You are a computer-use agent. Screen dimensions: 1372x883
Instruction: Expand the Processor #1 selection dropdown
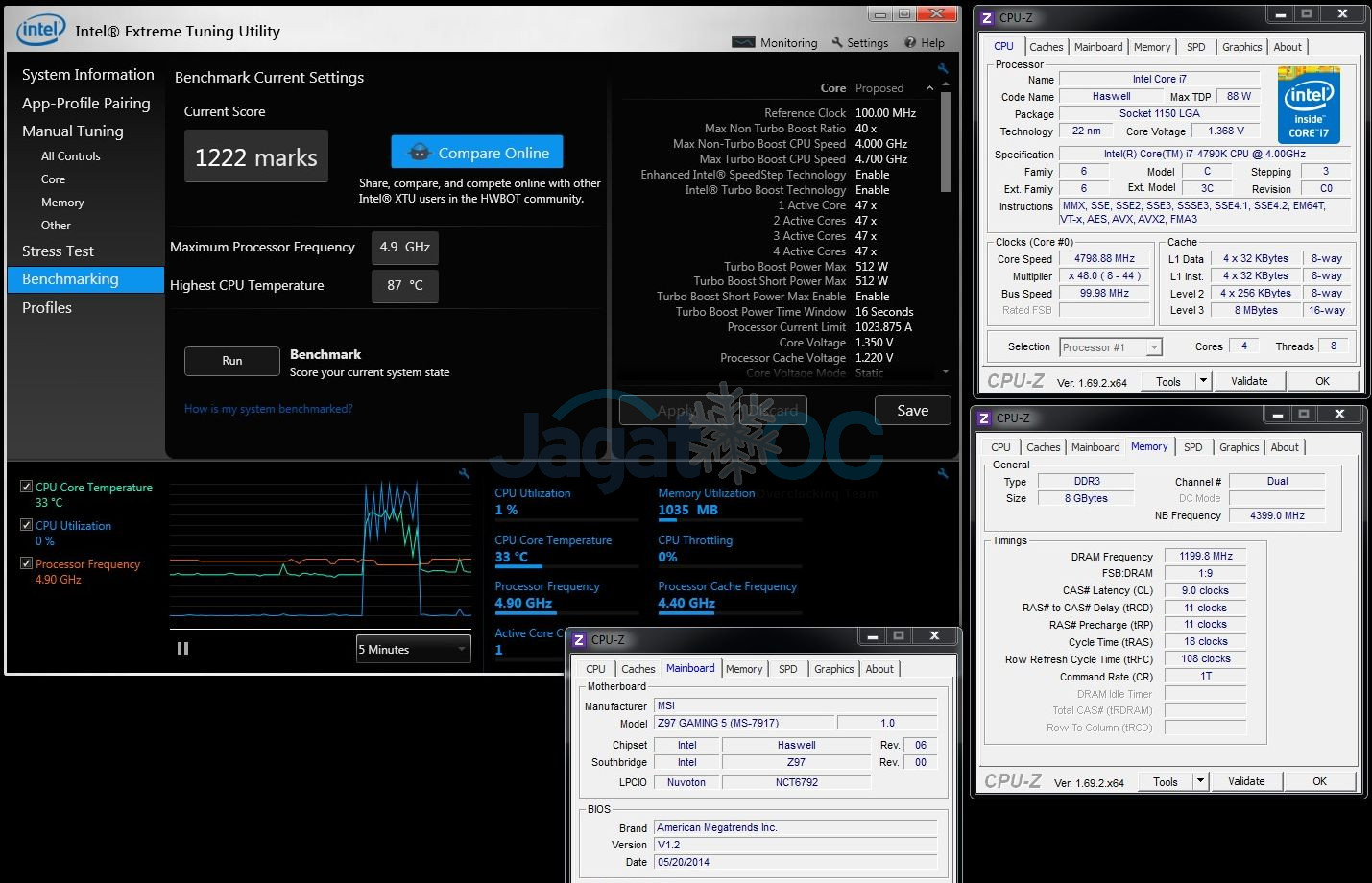1154,347
